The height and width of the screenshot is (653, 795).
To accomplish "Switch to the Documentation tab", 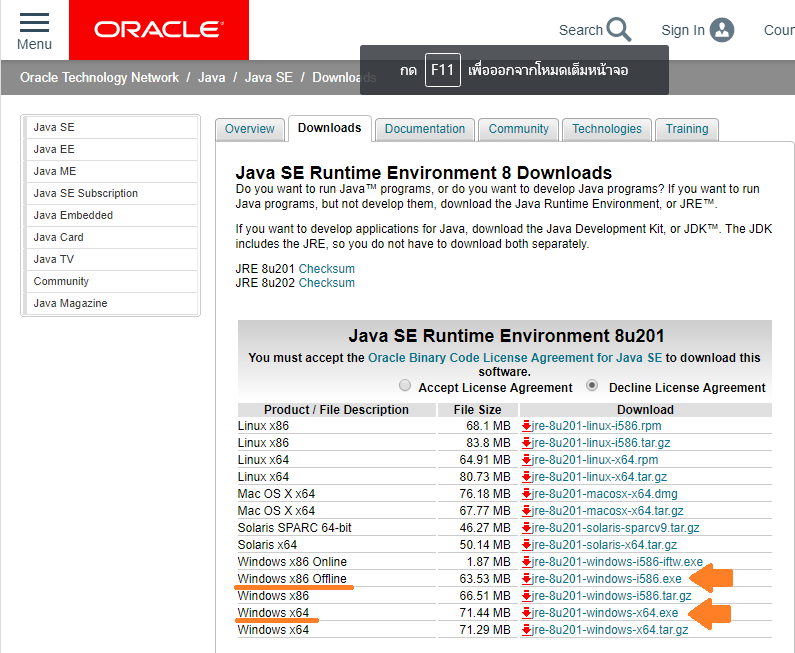I will (x=425, y=129).
